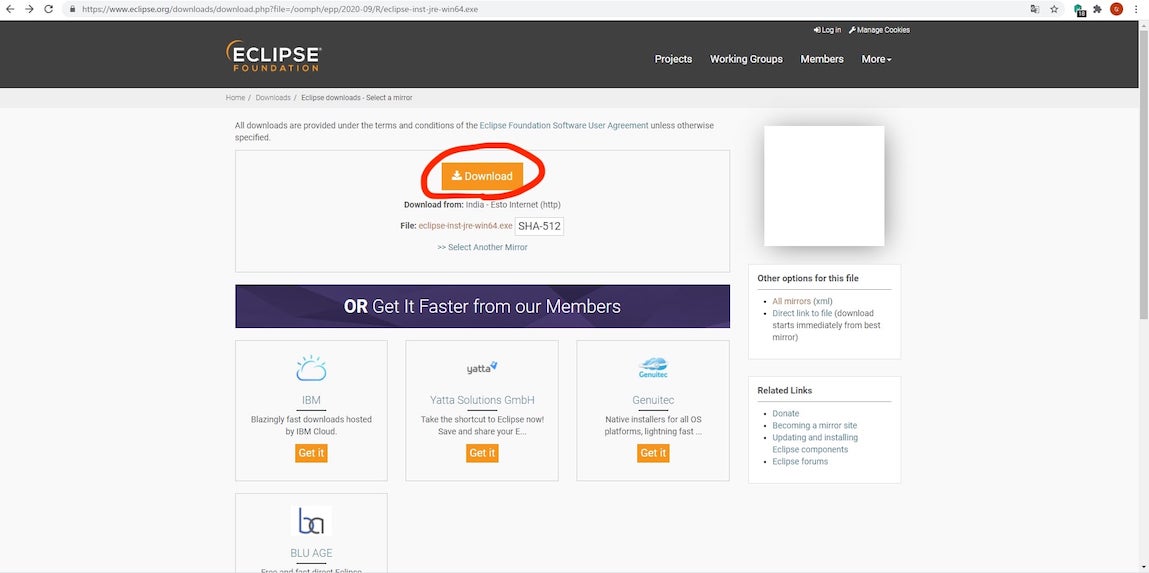The image size is (1149, 573).
Task: Open the Projects menu item
Action: tap(673, 59)
